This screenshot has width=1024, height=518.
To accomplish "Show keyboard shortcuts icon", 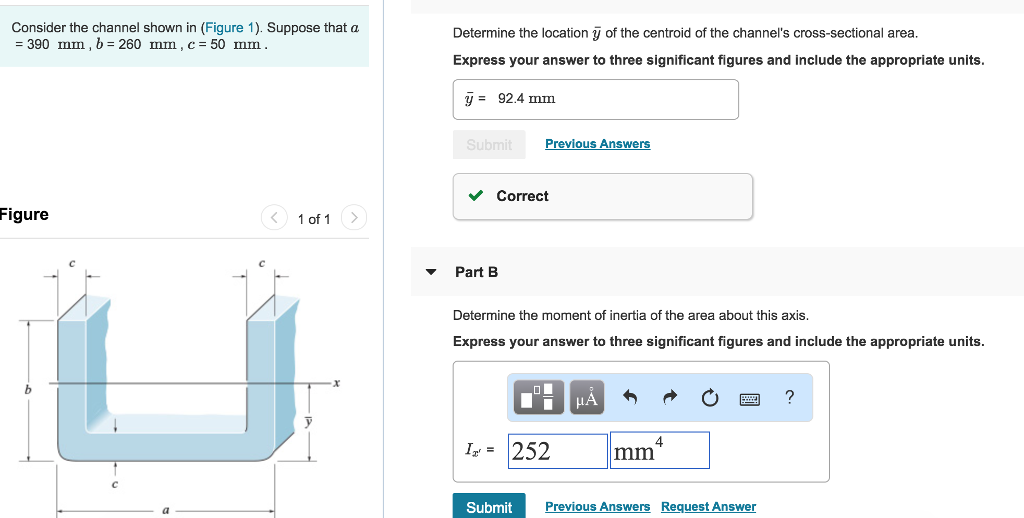I will coord(750,398).
